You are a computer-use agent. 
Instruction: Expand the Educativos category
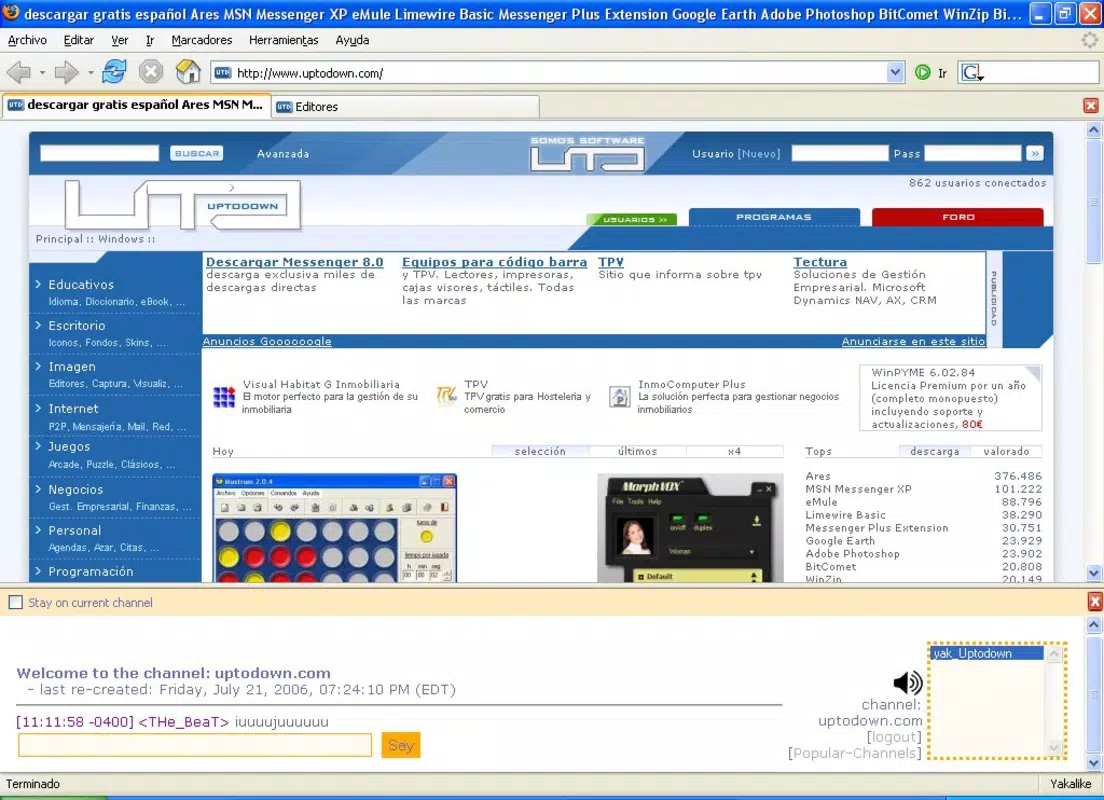(x=81, y=285)
